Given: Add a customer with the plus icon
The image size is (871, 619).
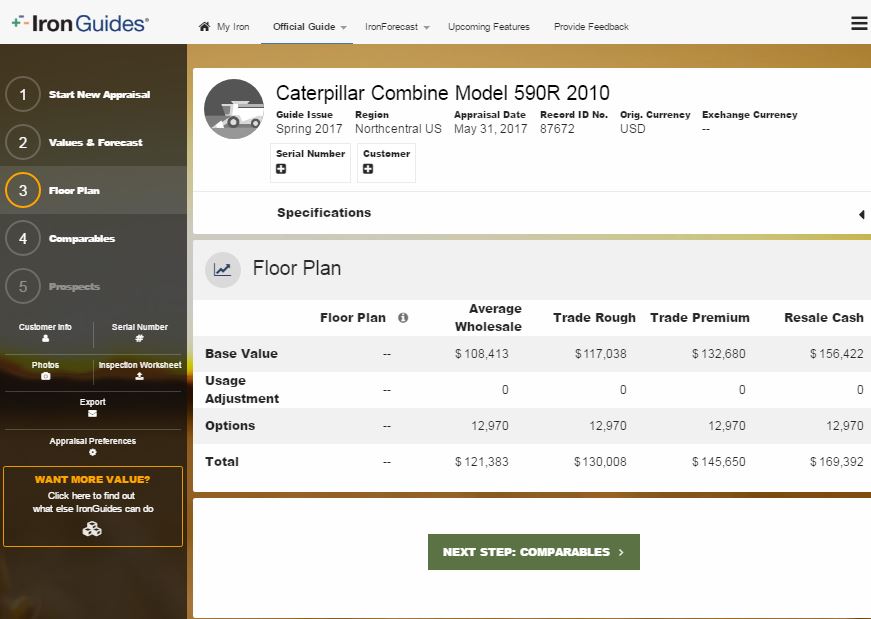Looking at the screenshot, I should 368,169.
